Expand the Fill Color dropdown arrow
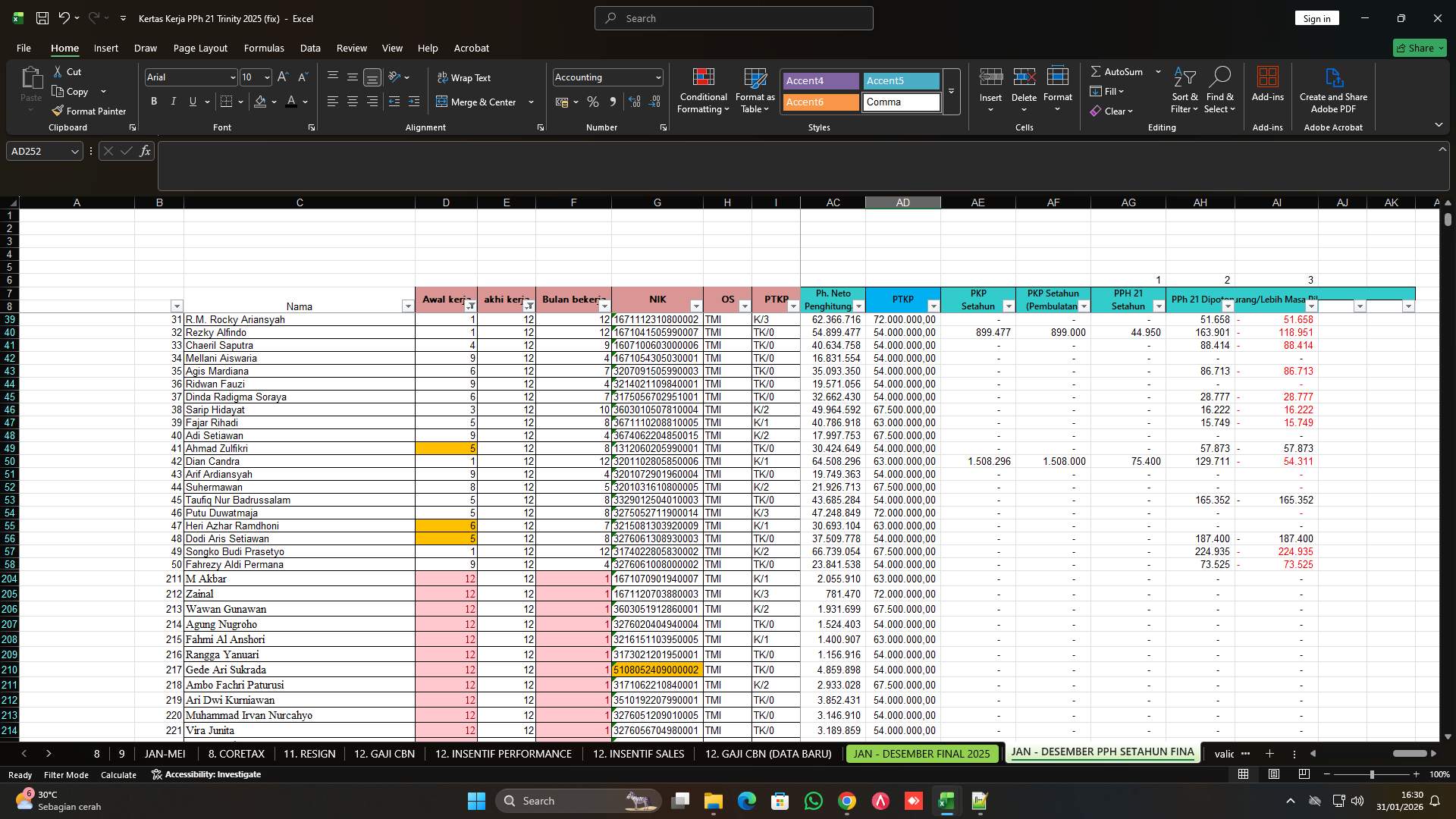 (275, 102)
